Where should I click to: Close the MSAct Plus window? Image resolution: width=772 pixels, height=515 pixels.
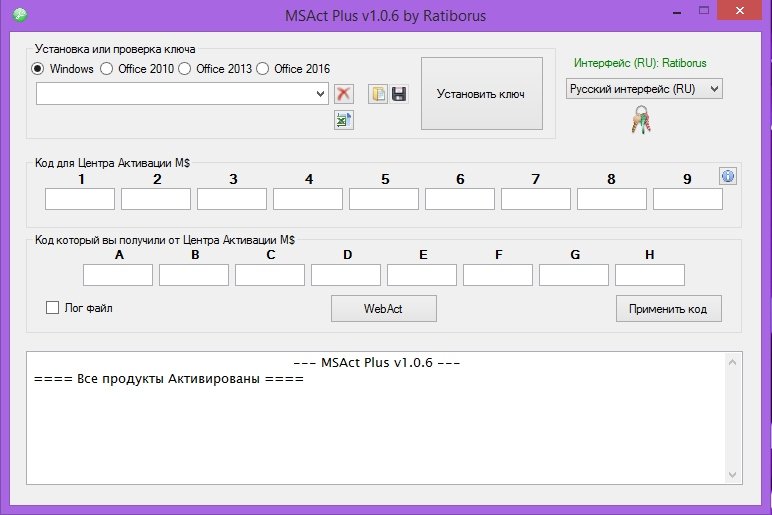coord(740,10)
